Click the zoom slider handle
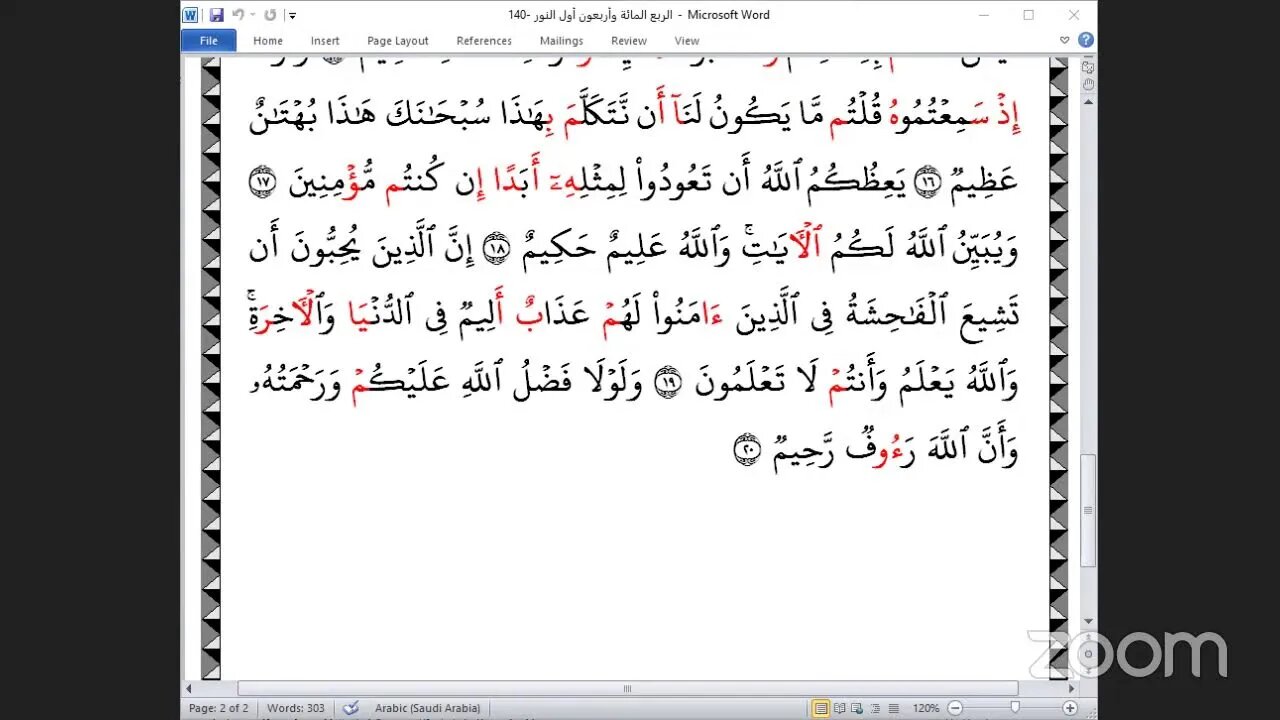The width and height of the screenshot is (1280, 720). click(1015, 708)
